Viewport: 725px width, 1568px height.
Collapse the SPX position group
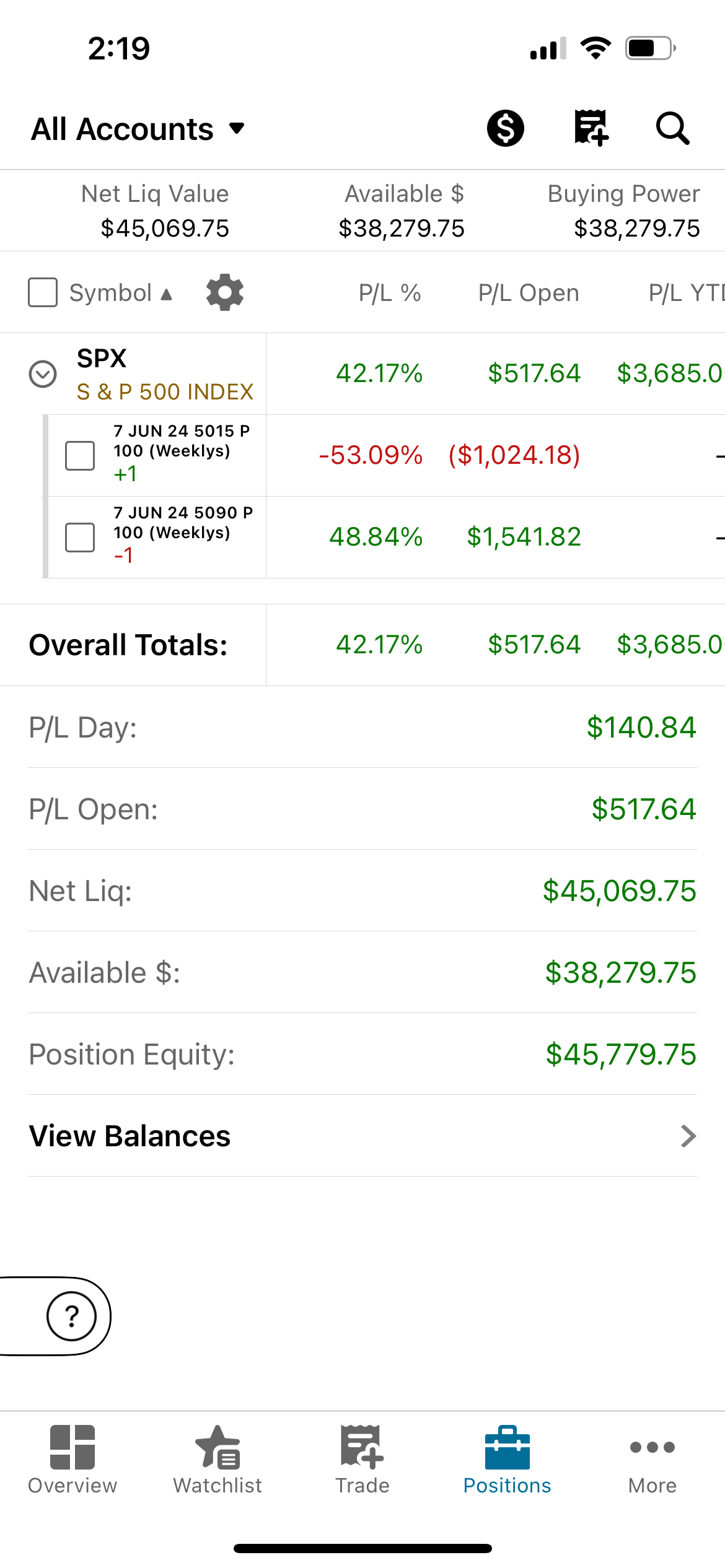point(43,374)
